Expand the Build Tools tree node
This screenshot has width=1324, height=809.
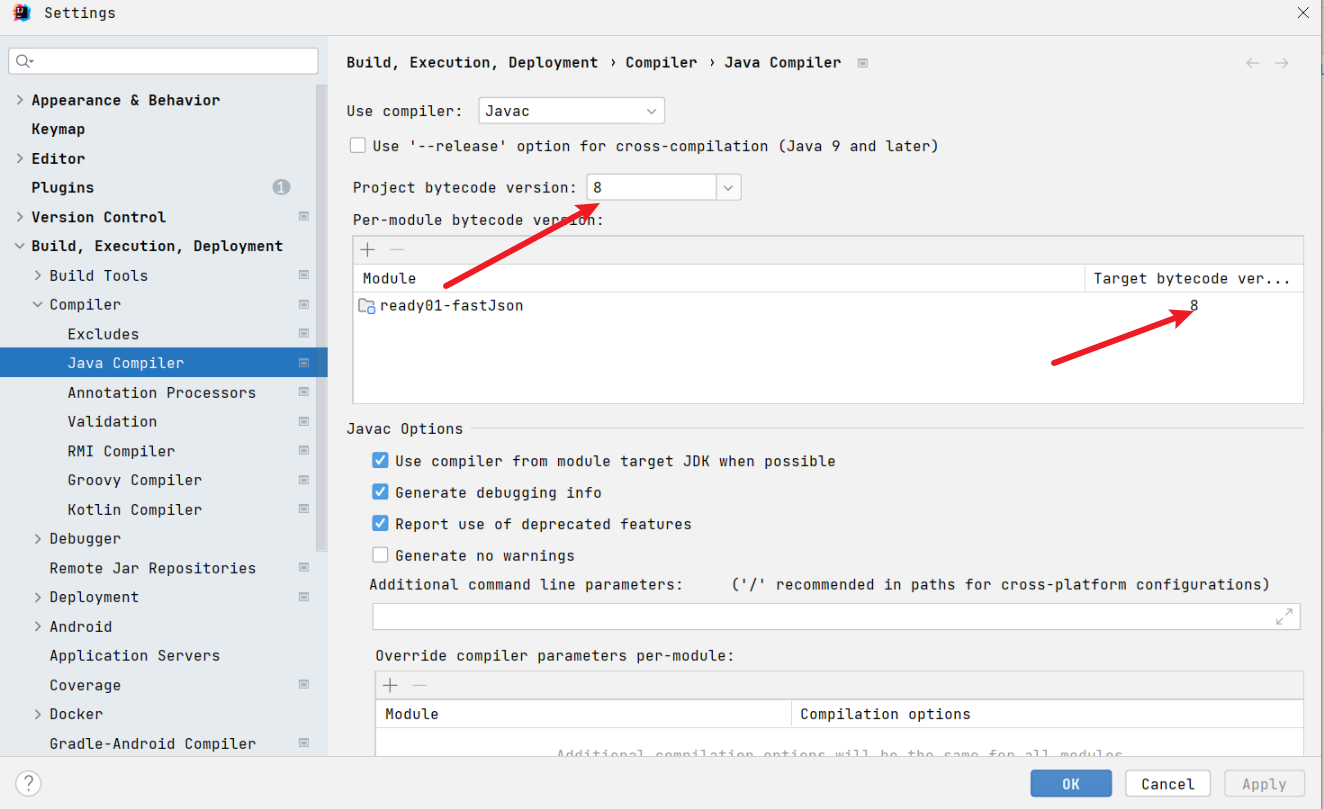click(38, 276)
